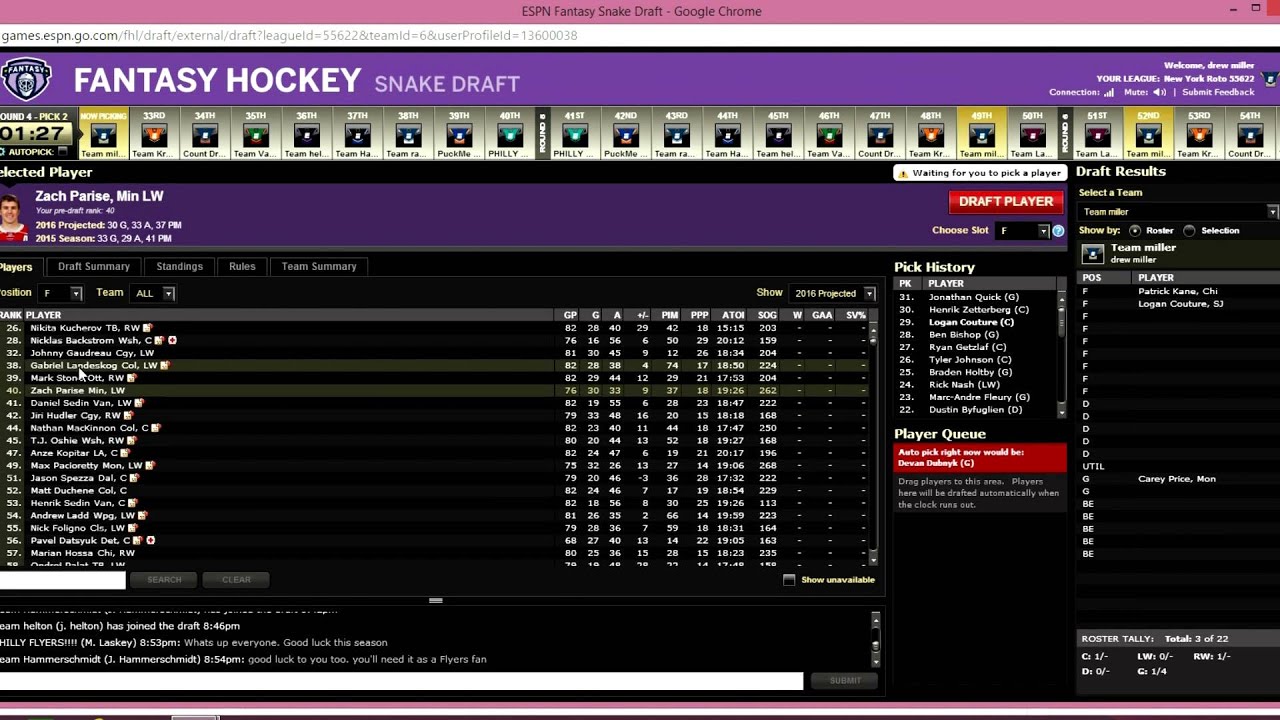
Task: Click the chat window scrollbar
Action: click(875, 639)
